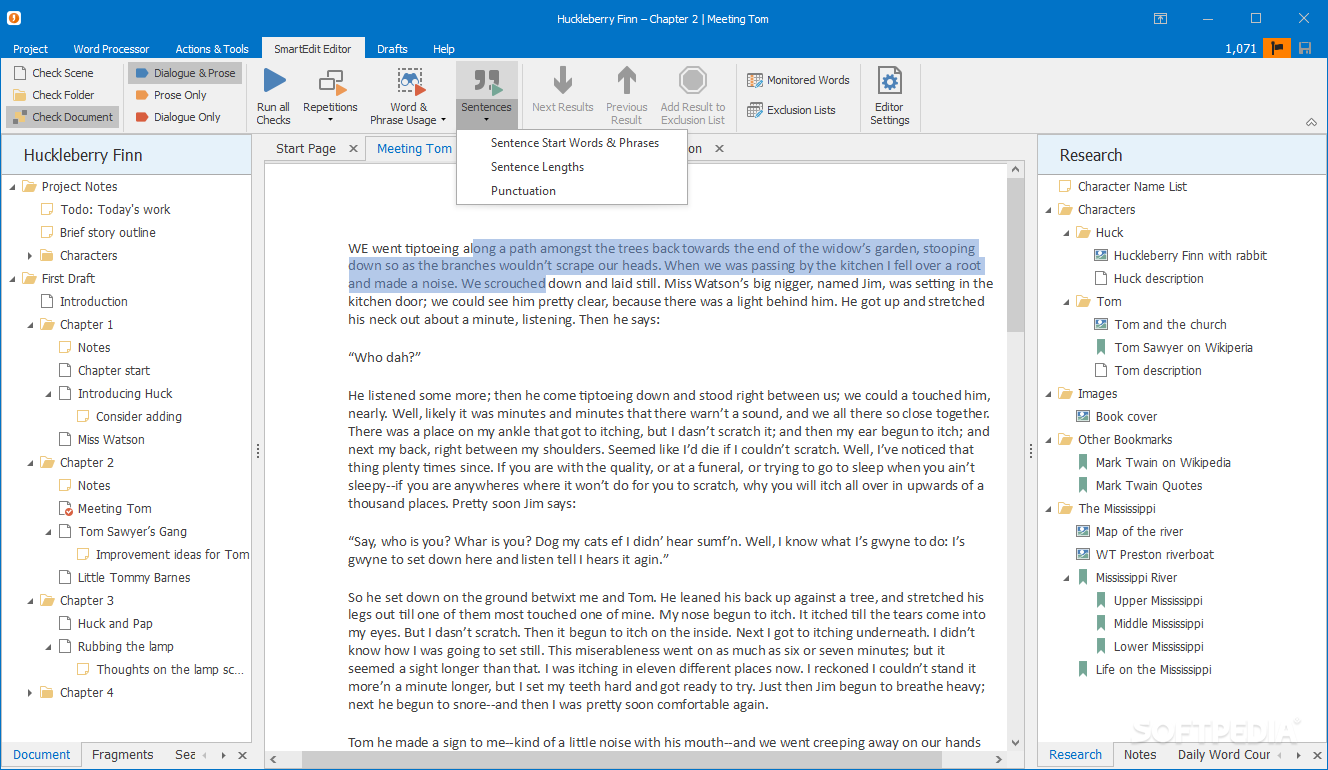This screenshot has height=770, width=1328.
Task: Switch to the Start Page document tab
Action: pyautogui.click(x=306, y=148)
